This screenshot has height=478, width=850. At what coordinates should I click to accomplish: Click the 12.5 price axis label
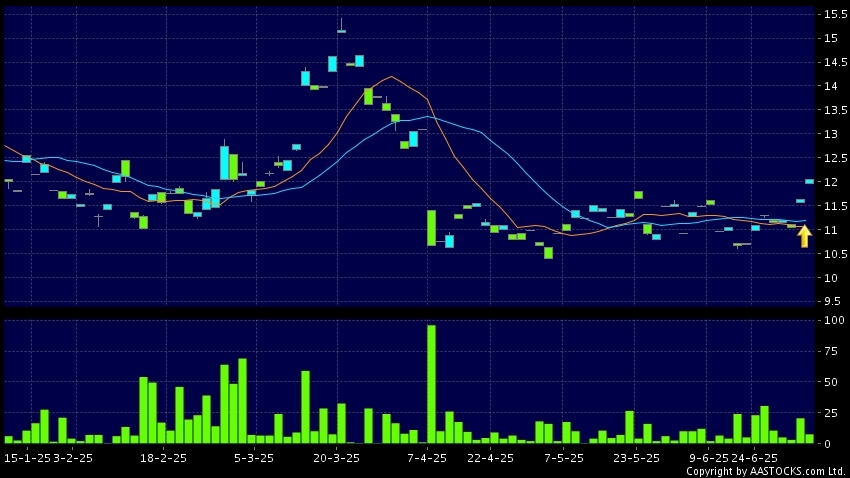[x=835, y=158]
